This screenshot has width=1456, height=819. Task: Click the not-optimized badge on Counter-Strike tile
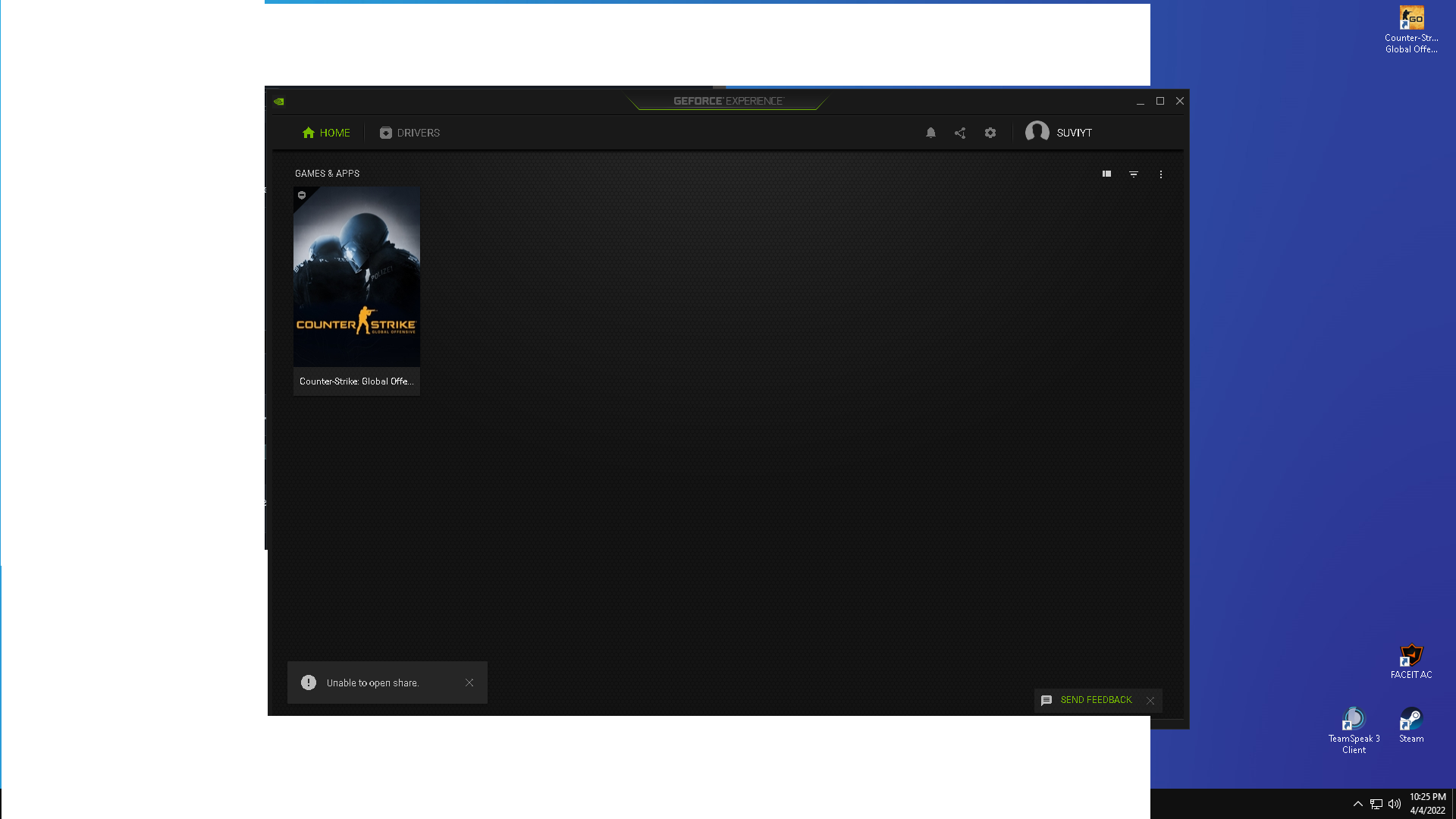pyautogui.click(x=302, y=196)
